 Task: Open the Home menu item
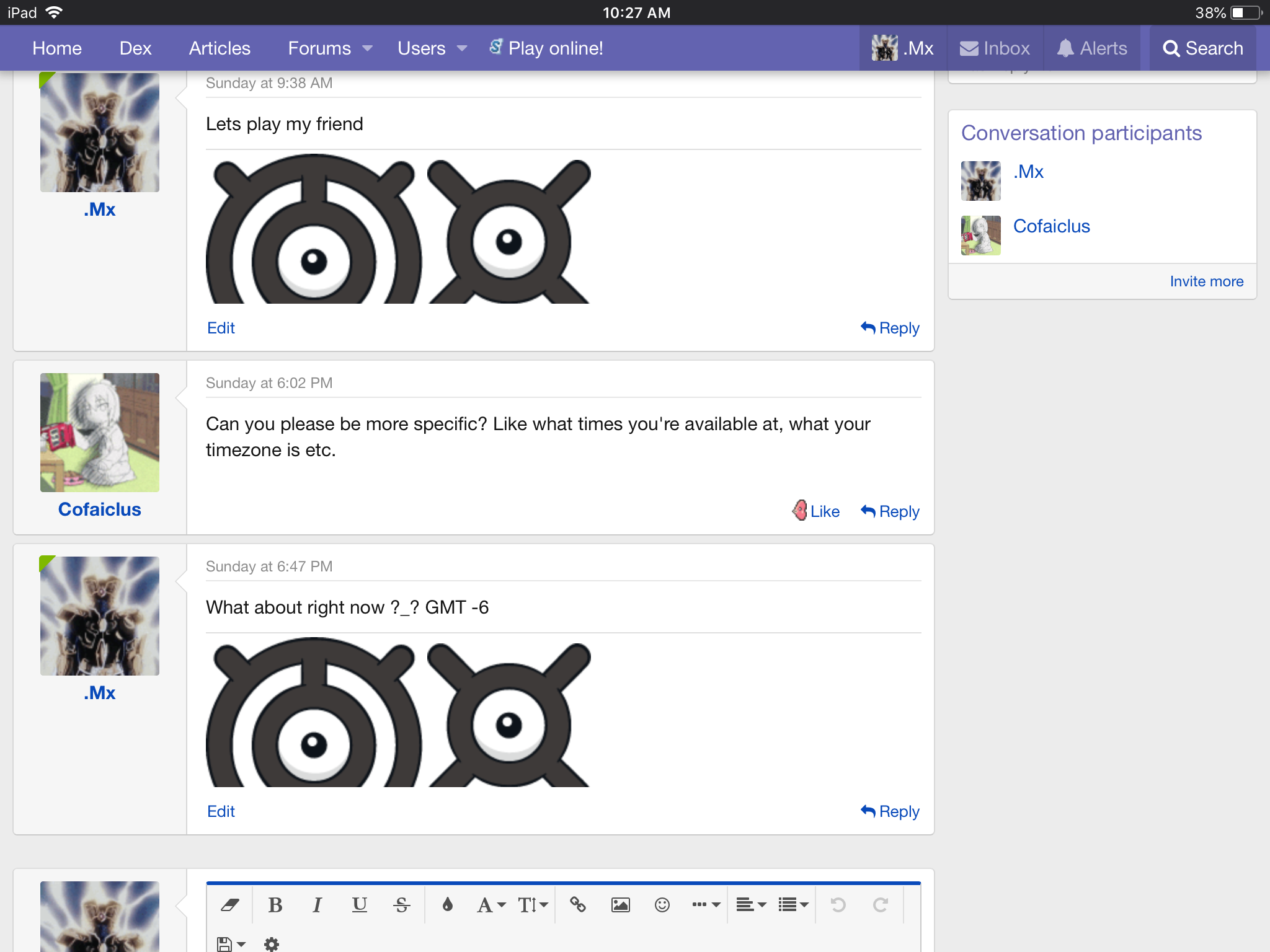coord(57,48)
